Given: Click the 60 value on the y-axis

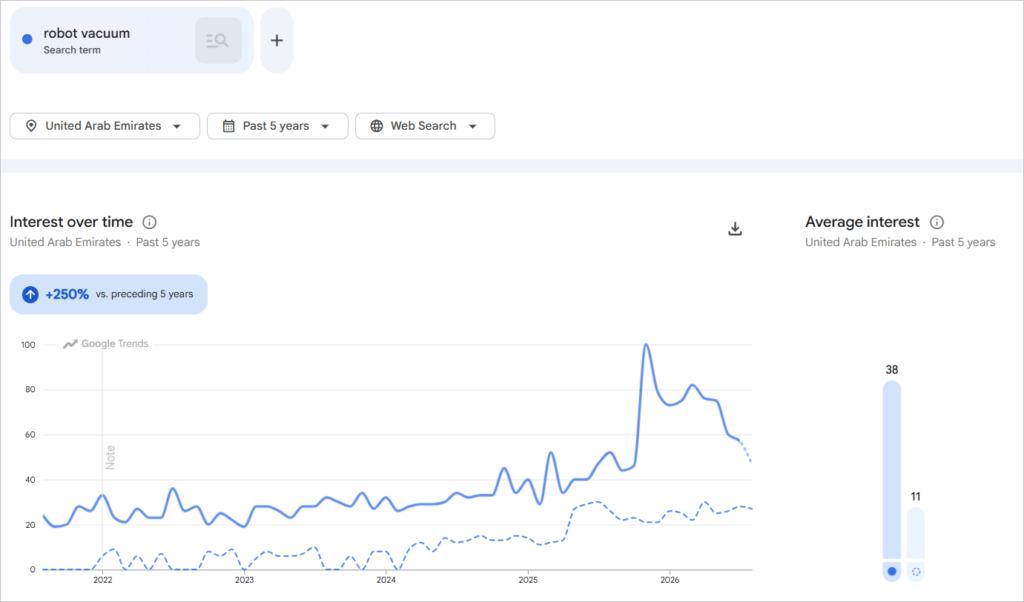Looking at the screenshot, I should [x=30, y=435].
